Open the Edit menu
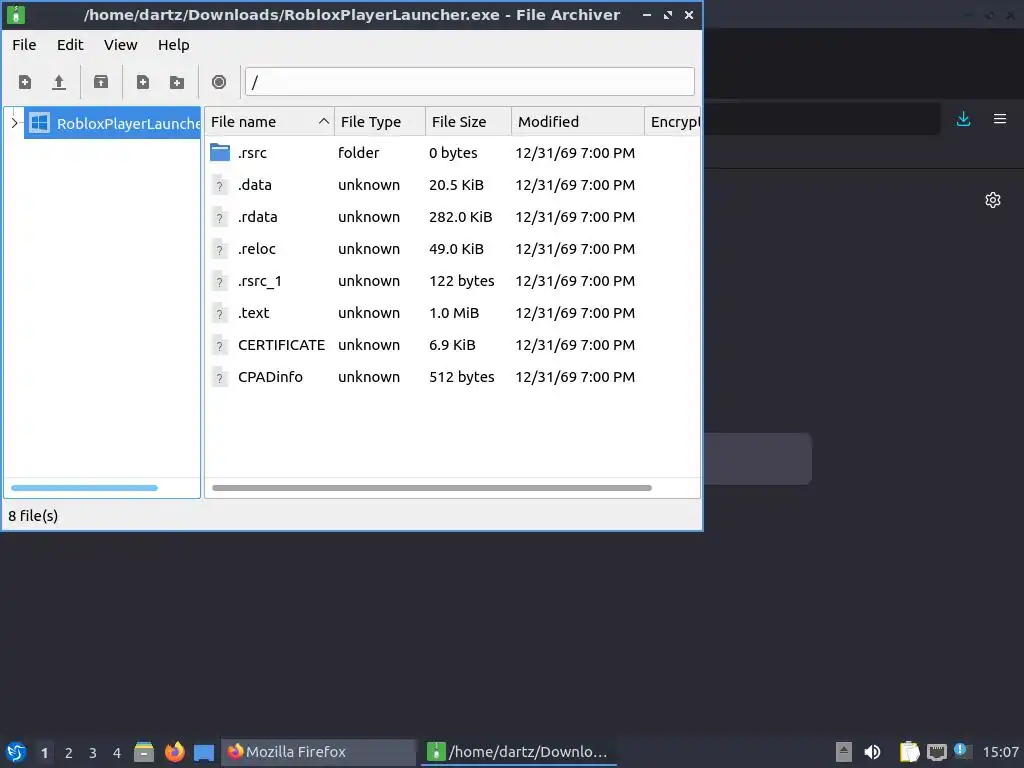The width and height of the screenshot is (1024, 768). (x=70, y=45)
